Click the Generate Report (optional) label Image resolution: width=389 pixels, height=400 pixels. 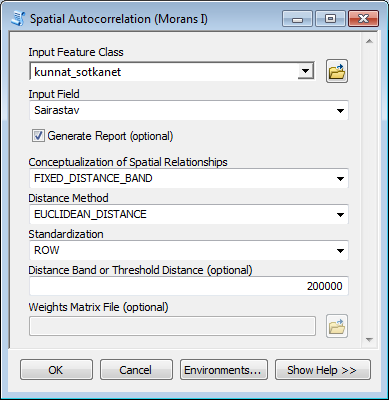click(x=110, y=136)
